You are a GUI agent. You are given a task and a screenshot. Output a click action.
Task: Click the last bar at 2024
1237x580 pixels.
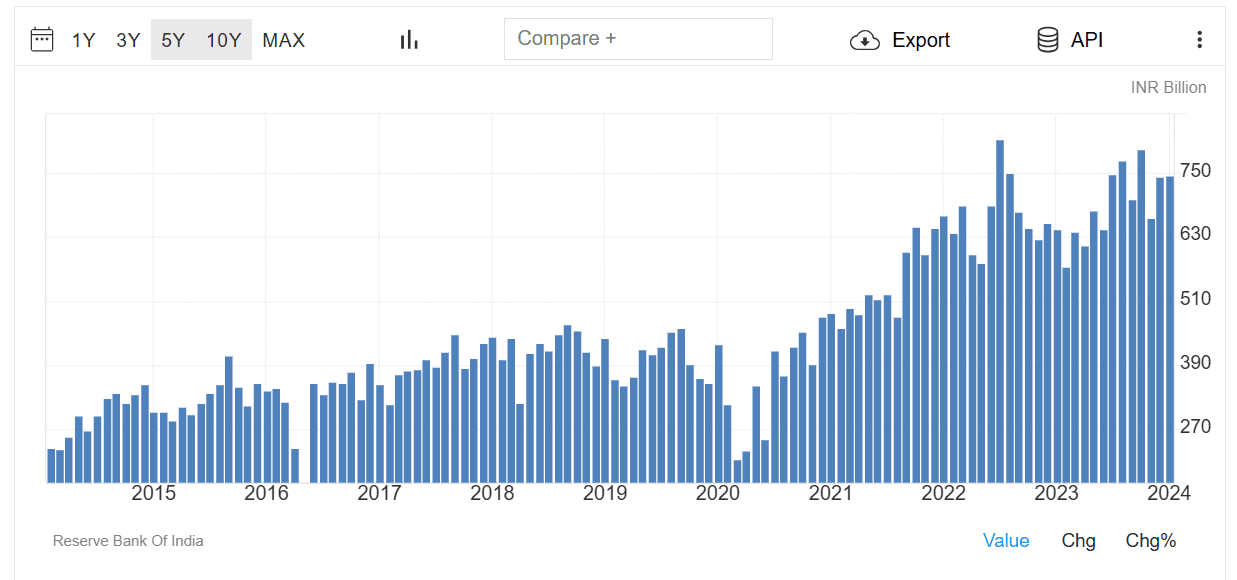coord(1169,329)
